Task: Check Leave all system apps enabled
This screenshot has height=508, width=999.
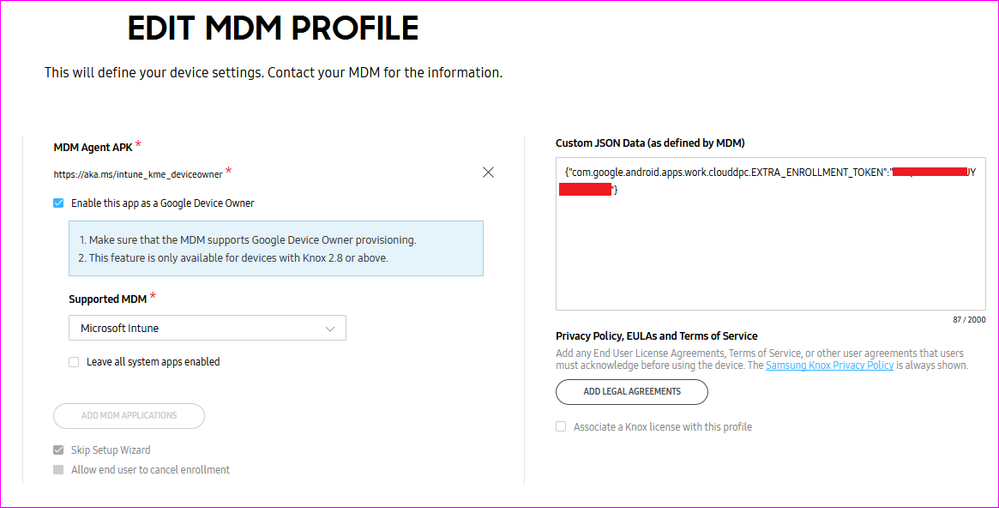Action: click(74, 362)
